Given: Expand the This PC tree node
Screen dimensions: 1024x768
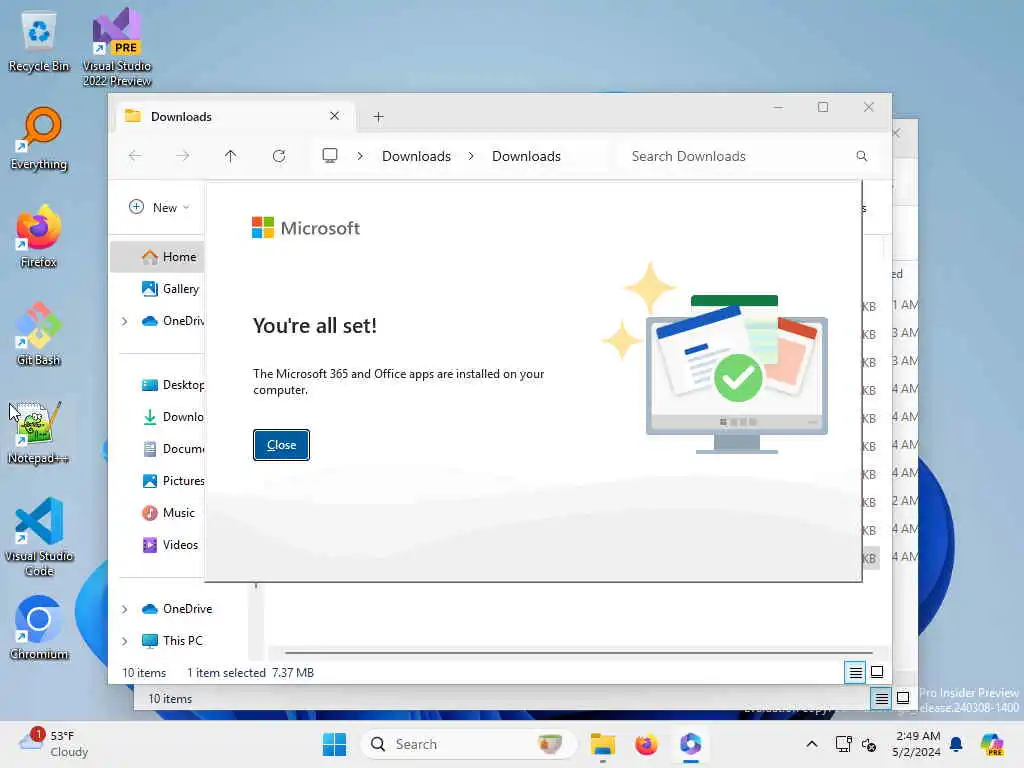Looking at the screenshot, I should click(x=125, y=641).
